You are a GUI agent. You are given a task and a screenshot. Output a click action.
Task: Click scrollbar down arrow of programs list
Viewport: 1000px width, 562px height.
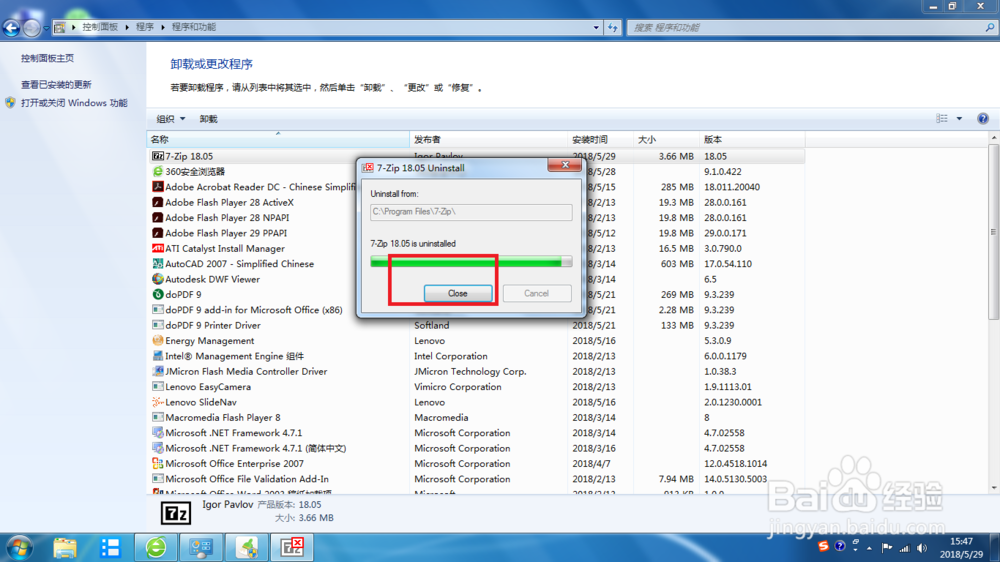(x=994, y=488)
